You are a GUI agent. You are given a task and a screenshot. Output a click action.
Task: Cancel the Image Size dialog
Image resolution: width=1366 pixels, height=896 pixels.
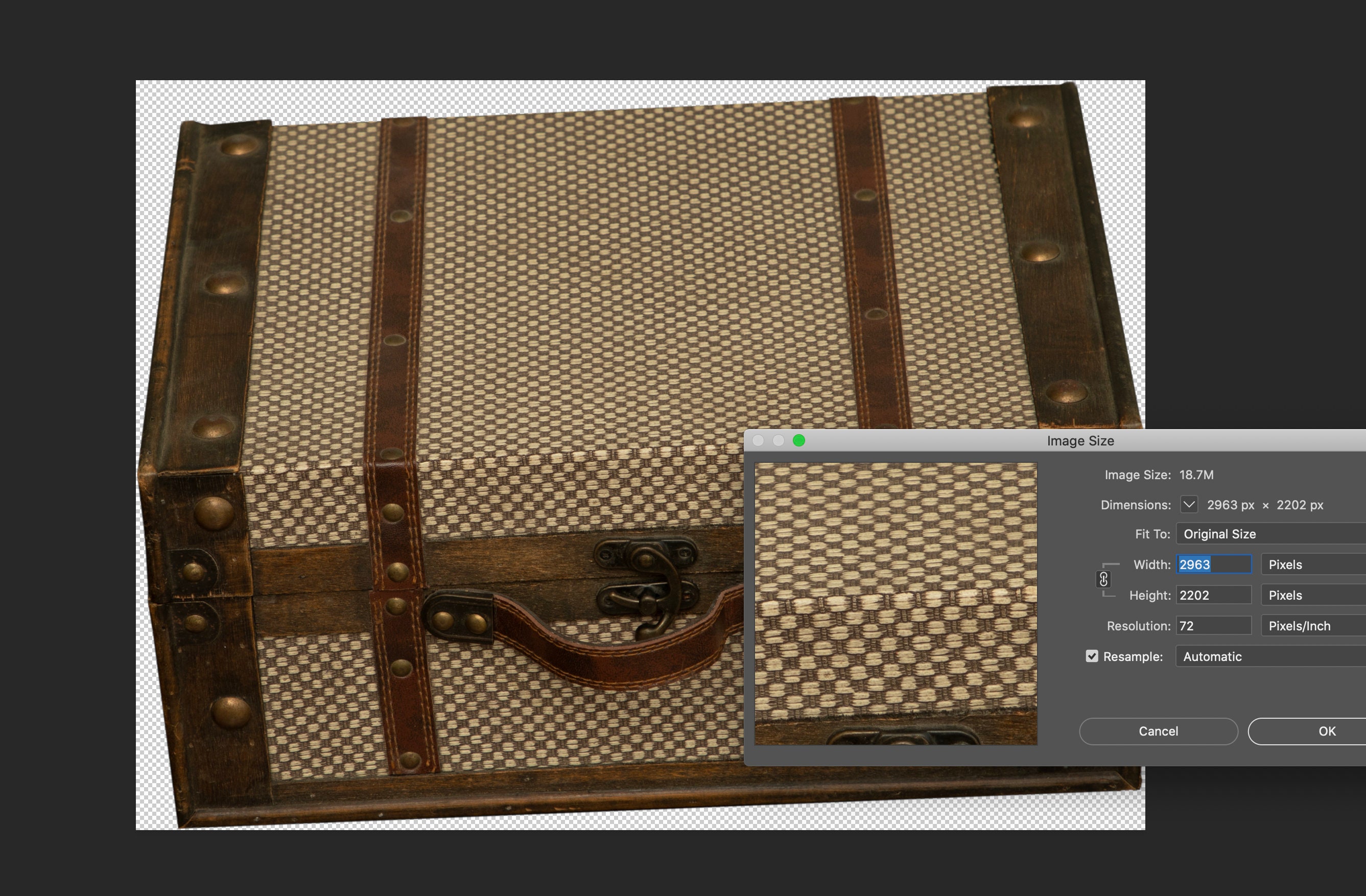pos(1158,732)
